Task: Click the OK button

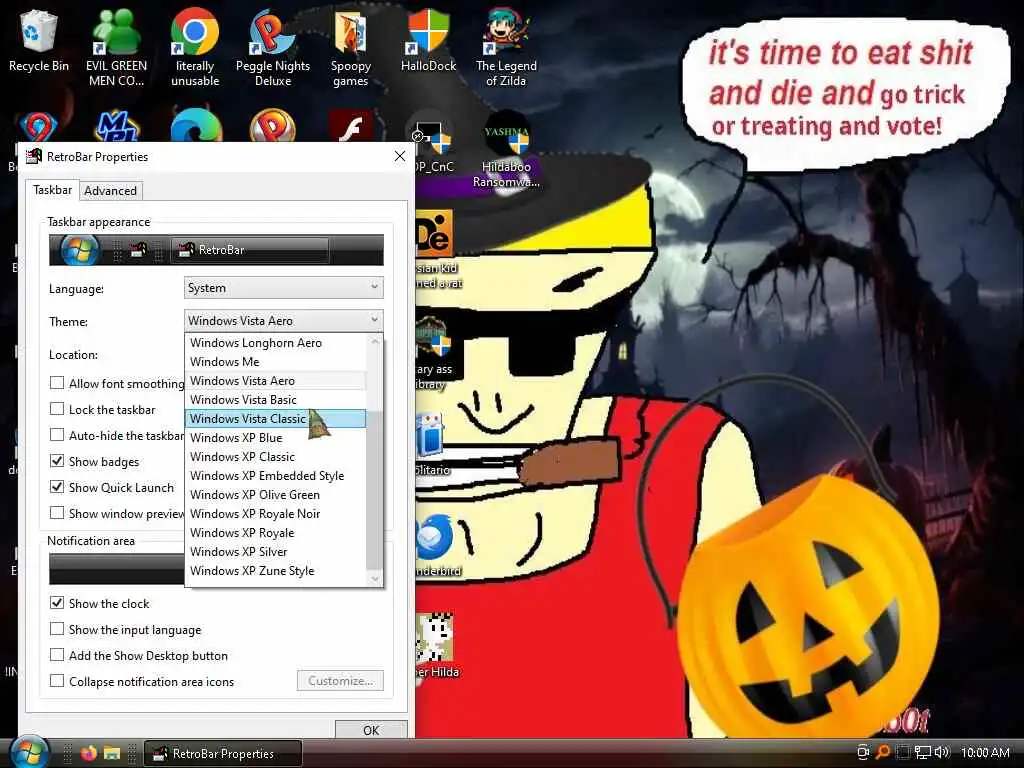Action: [371, 729]
